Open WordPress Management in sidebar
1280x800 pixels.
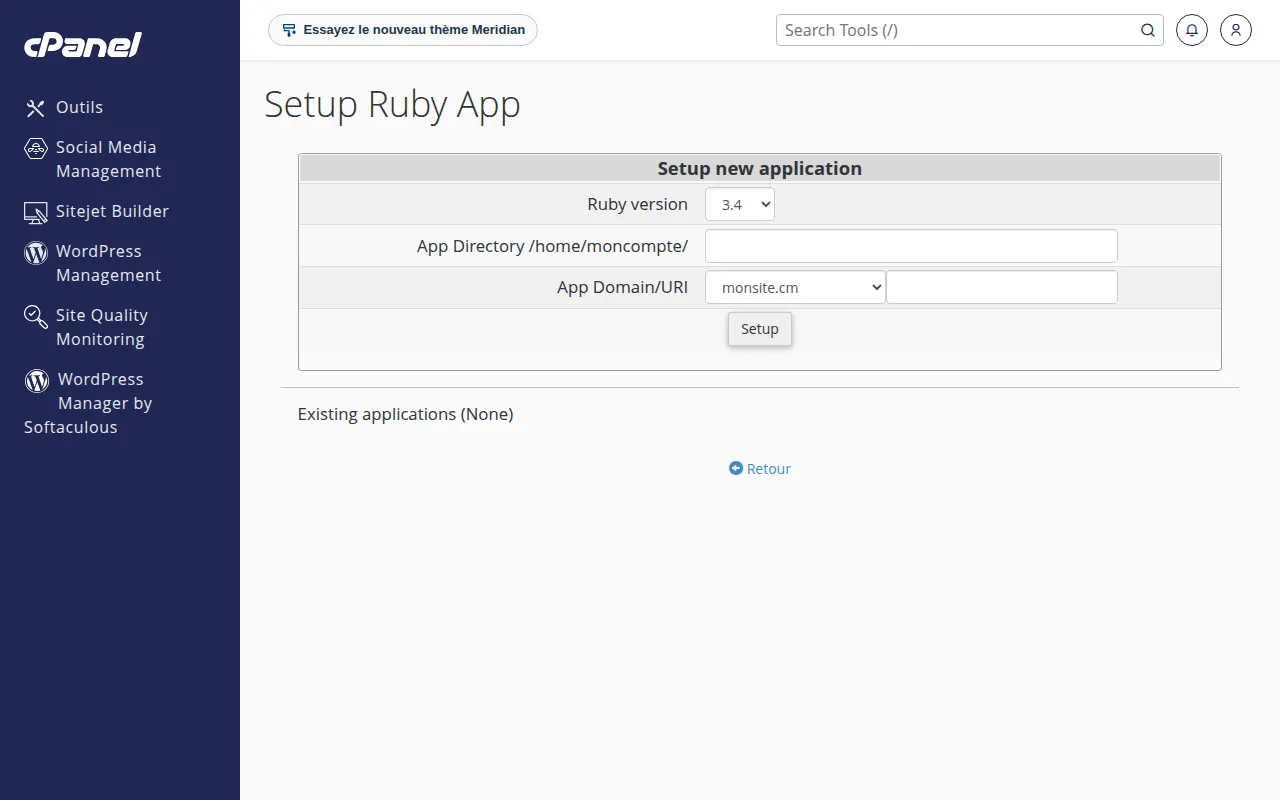(108, 263)
